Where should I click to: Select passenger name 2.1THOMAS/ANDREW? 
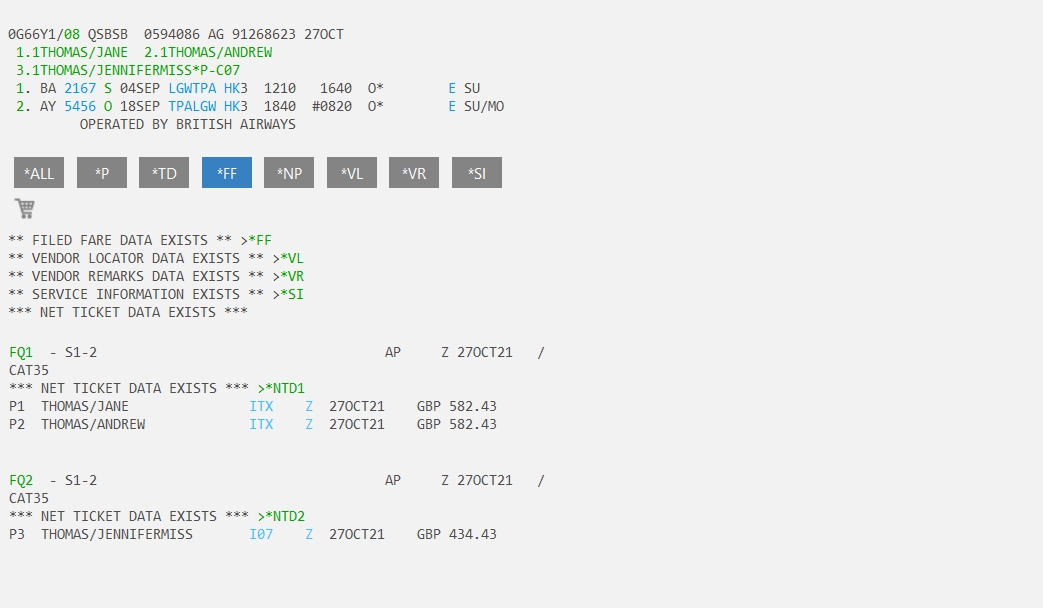click(208, 53)
